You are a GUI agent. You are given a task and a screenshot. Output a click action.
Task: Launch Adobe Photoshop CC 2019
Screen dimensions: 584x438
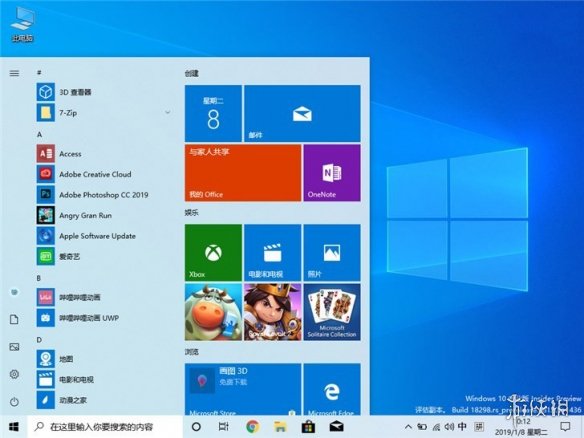[101, 194]
